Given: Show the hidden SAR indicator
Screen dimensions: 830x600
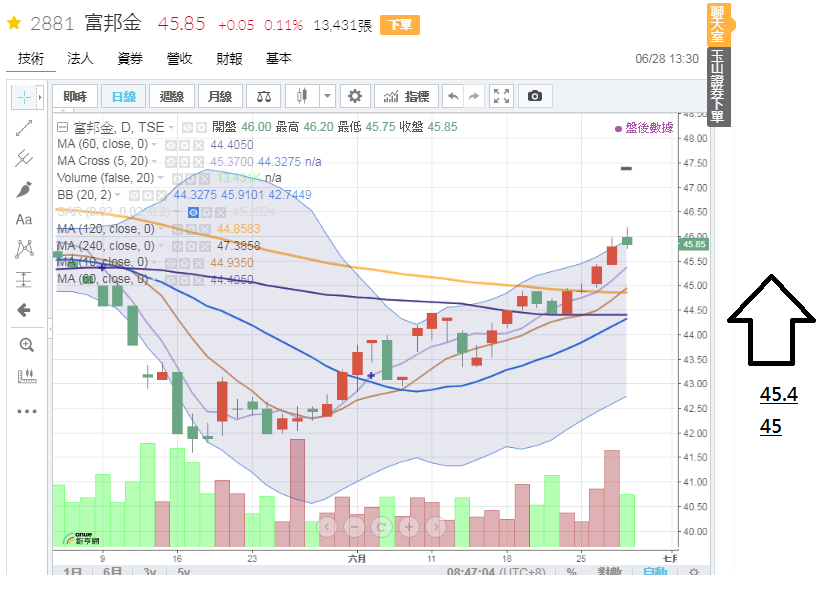Looking at the screenshot, I should point(193,212).
